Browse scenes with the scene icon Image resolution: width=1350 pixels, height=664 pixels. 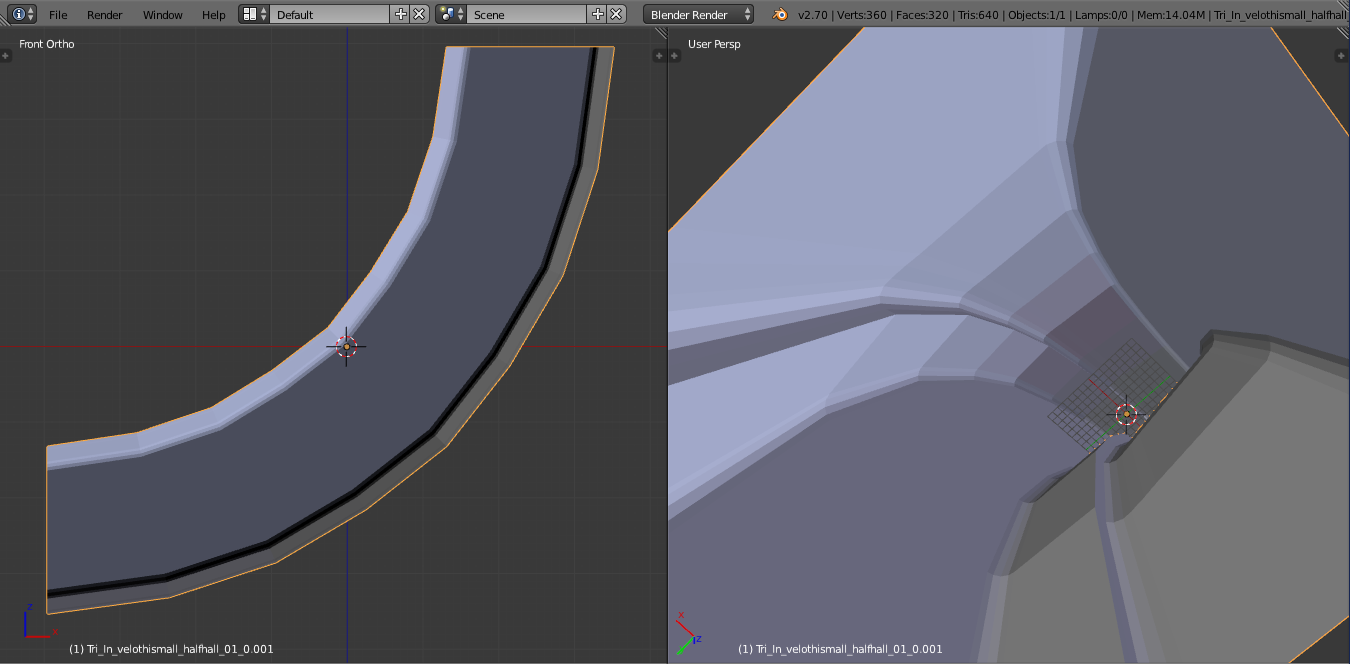coord(451,14)
